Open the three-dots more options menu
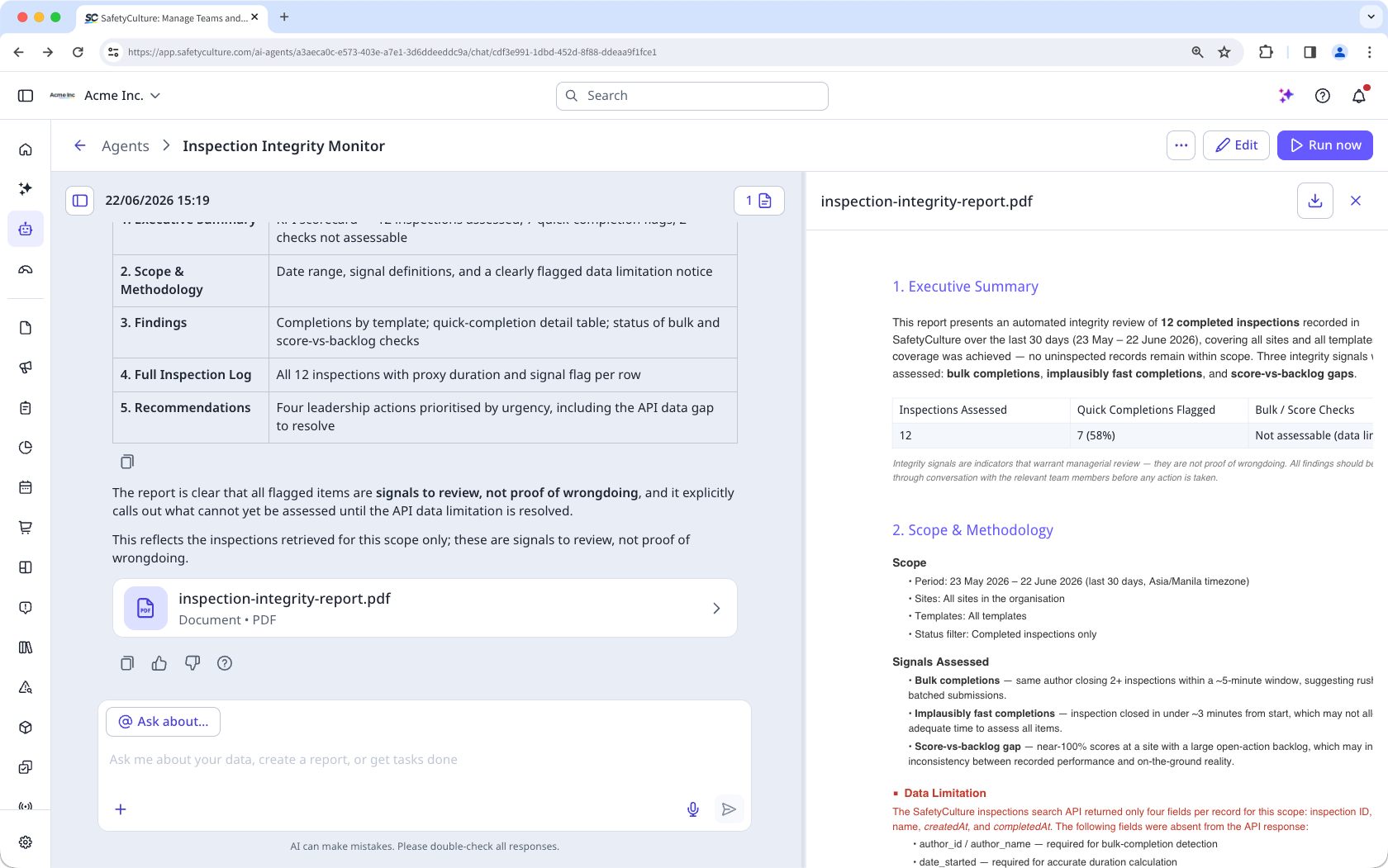The height and width of the screenshot is (868, 1388). 1181,145
